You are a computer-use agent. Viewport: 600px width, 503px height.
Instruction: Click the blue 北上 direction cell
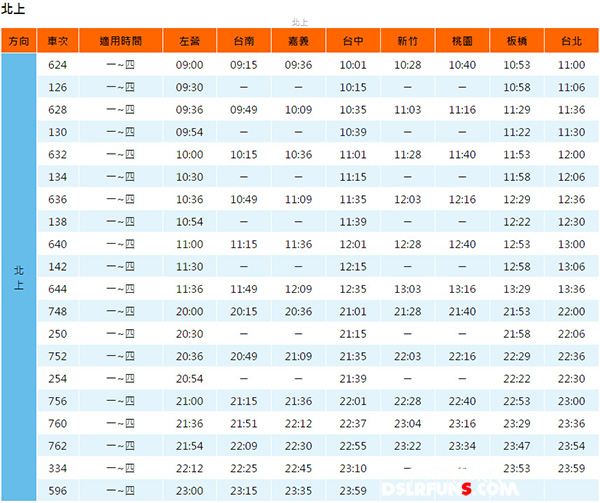(x=18, y=277)
